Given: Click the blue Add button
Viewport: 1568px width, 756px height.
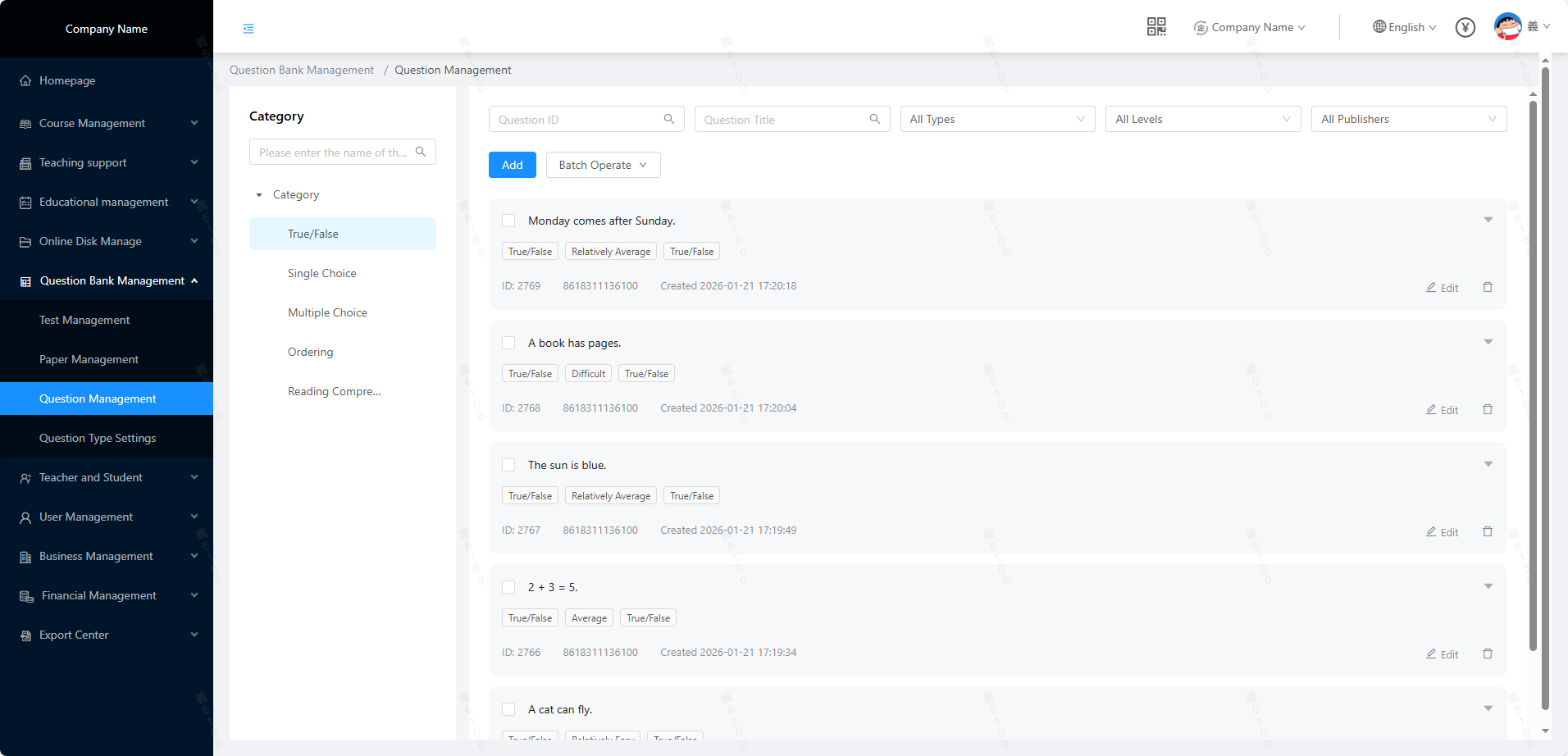Looking at the screenshot, I should click(x=512, y=166).
